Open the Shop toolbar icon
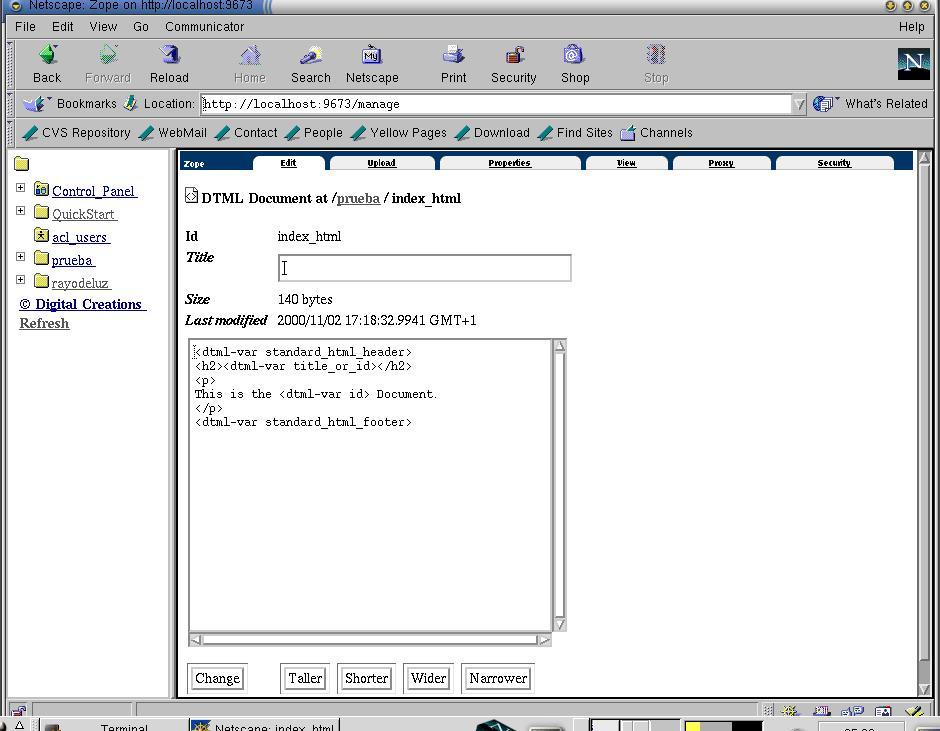Screen dimensions: 940x731 click(574, 55)
